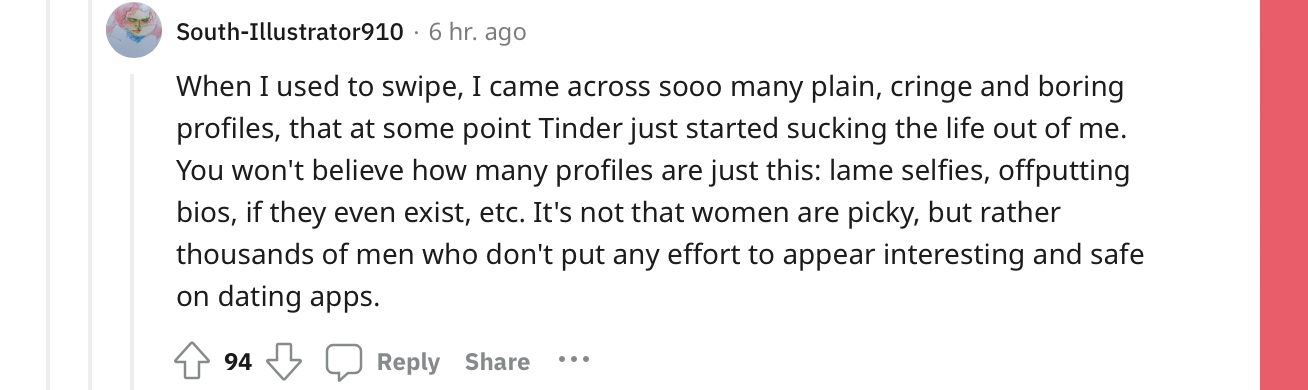Share this comment
Screen dimensions: 1308x390
tap(497, 361)
